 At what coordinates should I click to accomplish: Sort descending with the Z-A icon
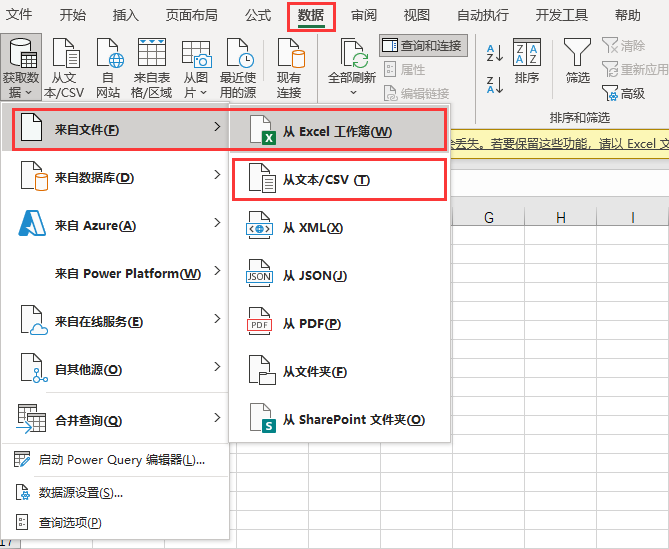495,84
